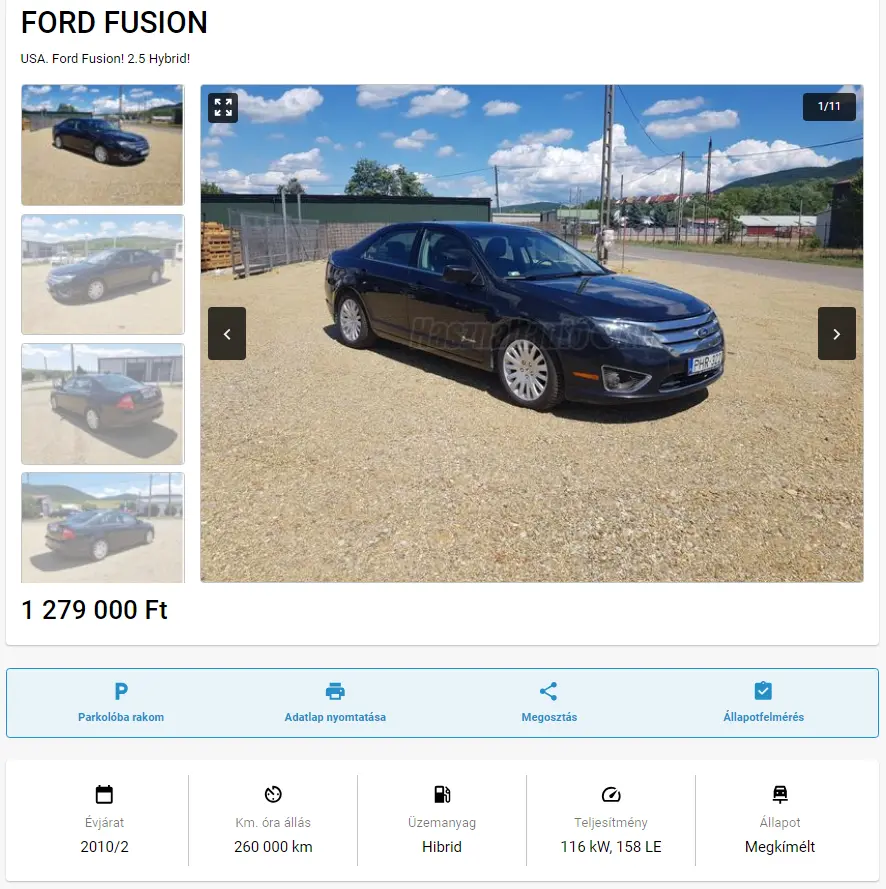Select the fourth thumbnail showing car side-rear
Screen dimensions: 886x889
103,527
